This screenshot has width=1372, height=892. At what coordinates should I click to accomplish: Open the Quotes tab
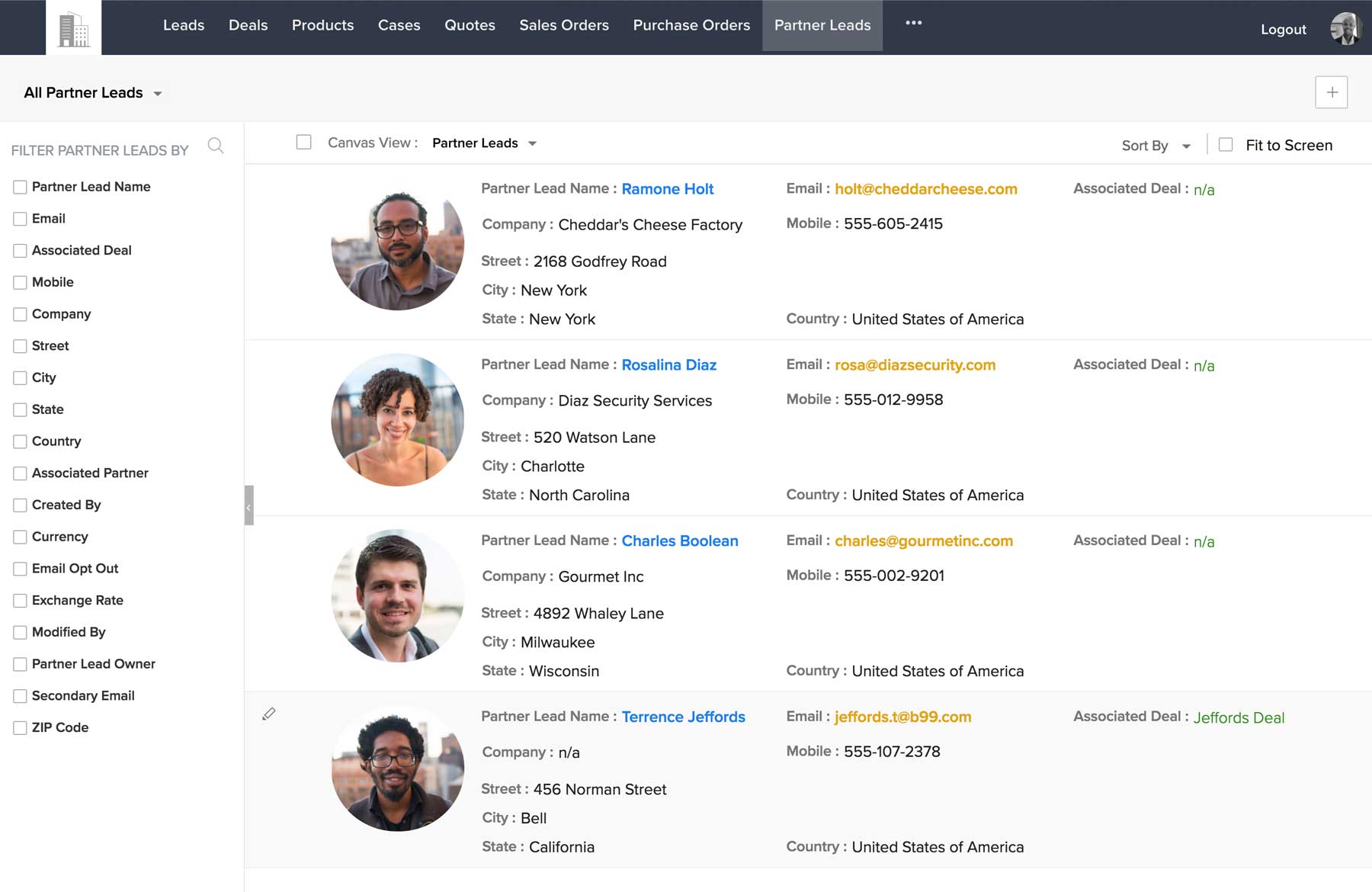pyautogui.click(x=470, y=25)
